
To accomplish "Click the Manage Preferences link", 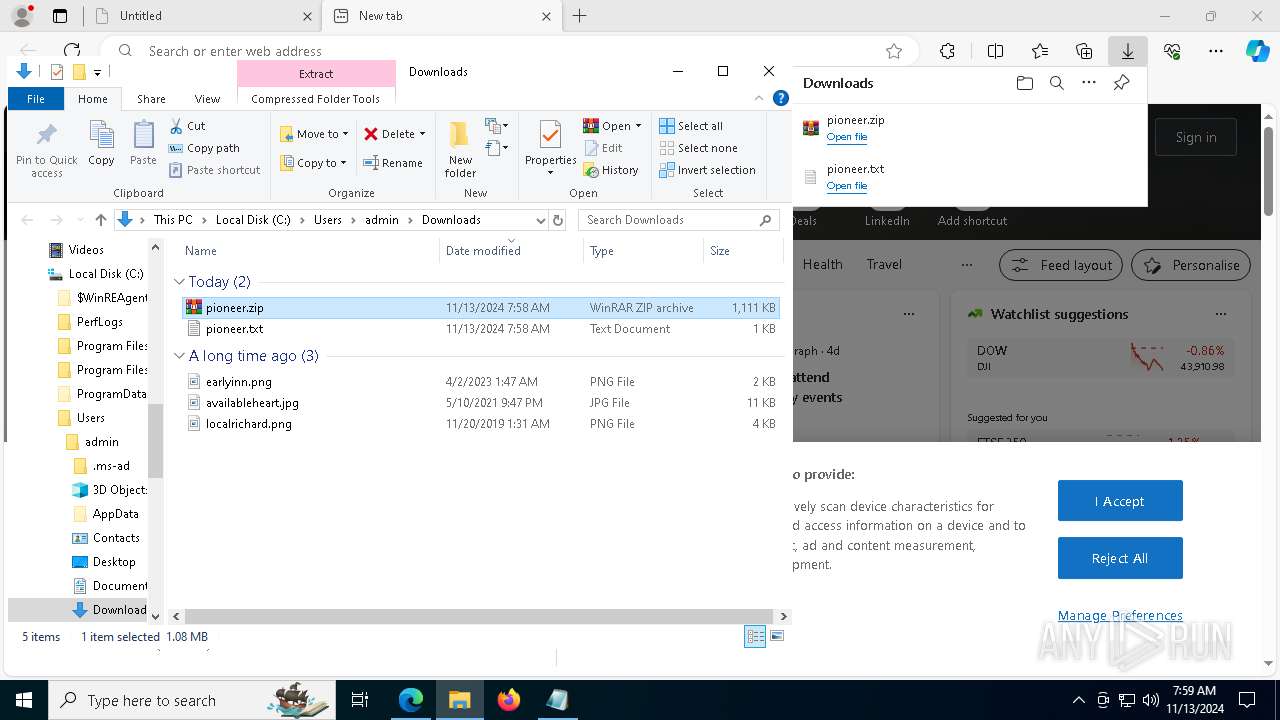I will click(x=1120, y=615).
